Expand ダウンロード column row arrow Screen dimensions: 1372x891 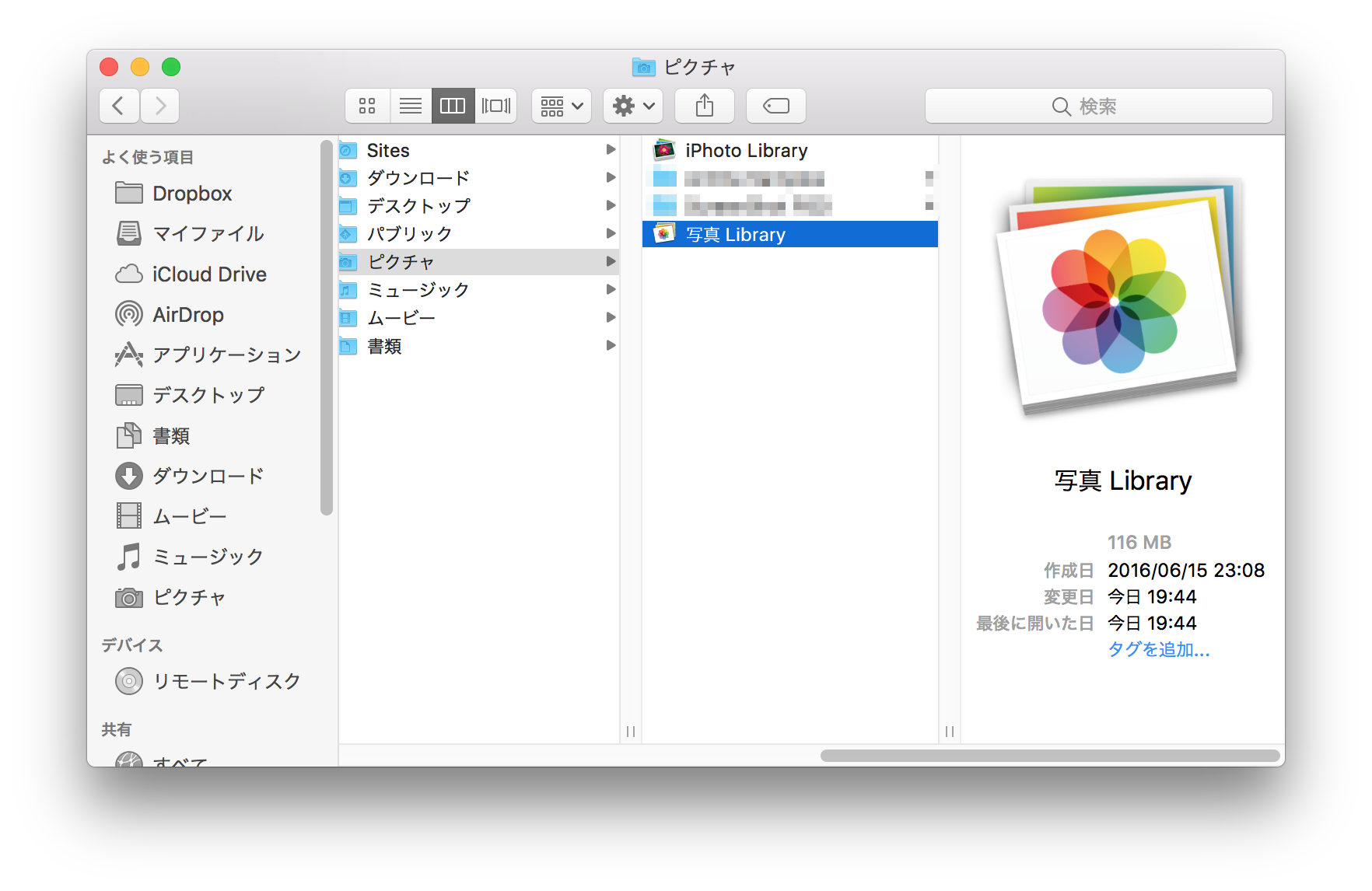[611, 177]
